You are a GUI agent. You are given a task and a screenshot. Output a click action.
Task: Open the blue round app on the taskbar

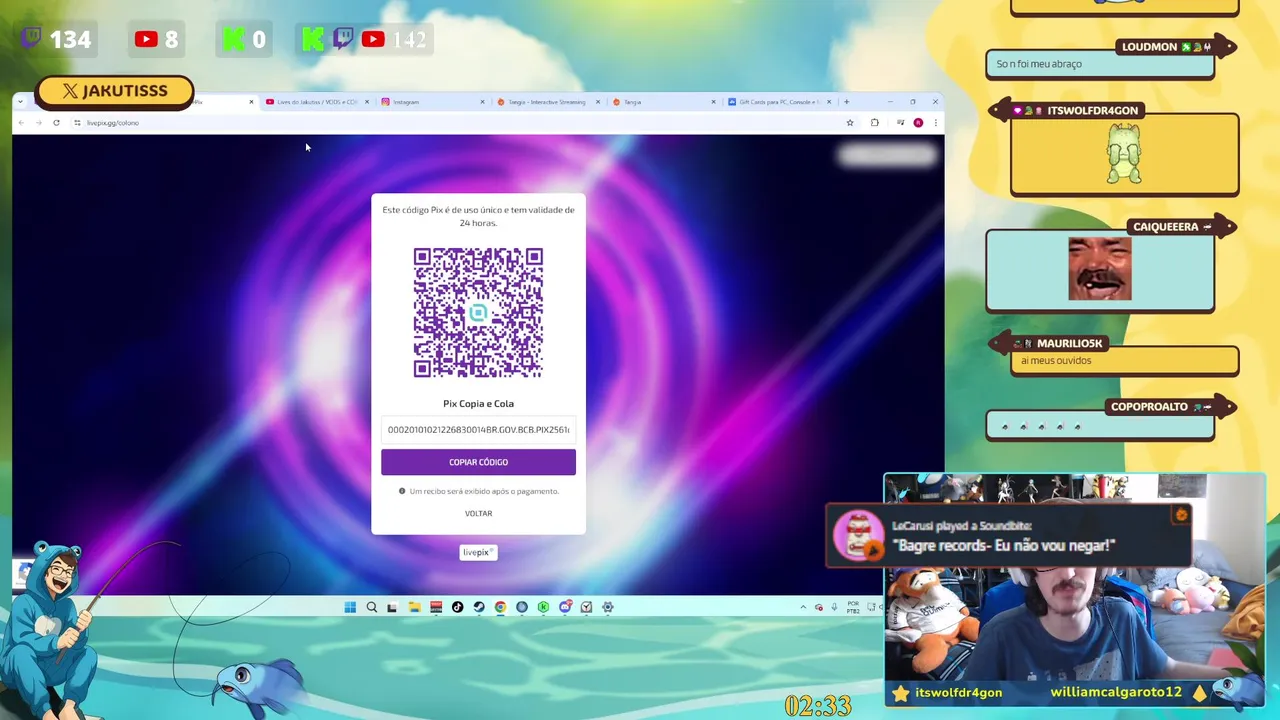[522, 607]
